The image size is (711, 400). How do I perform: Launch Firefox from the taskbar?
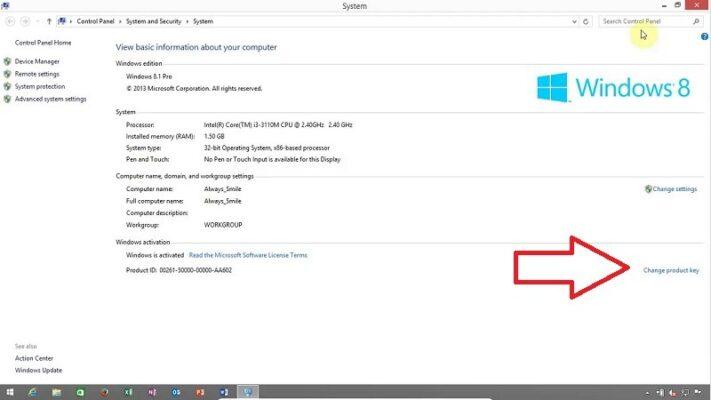pos(104,392)
